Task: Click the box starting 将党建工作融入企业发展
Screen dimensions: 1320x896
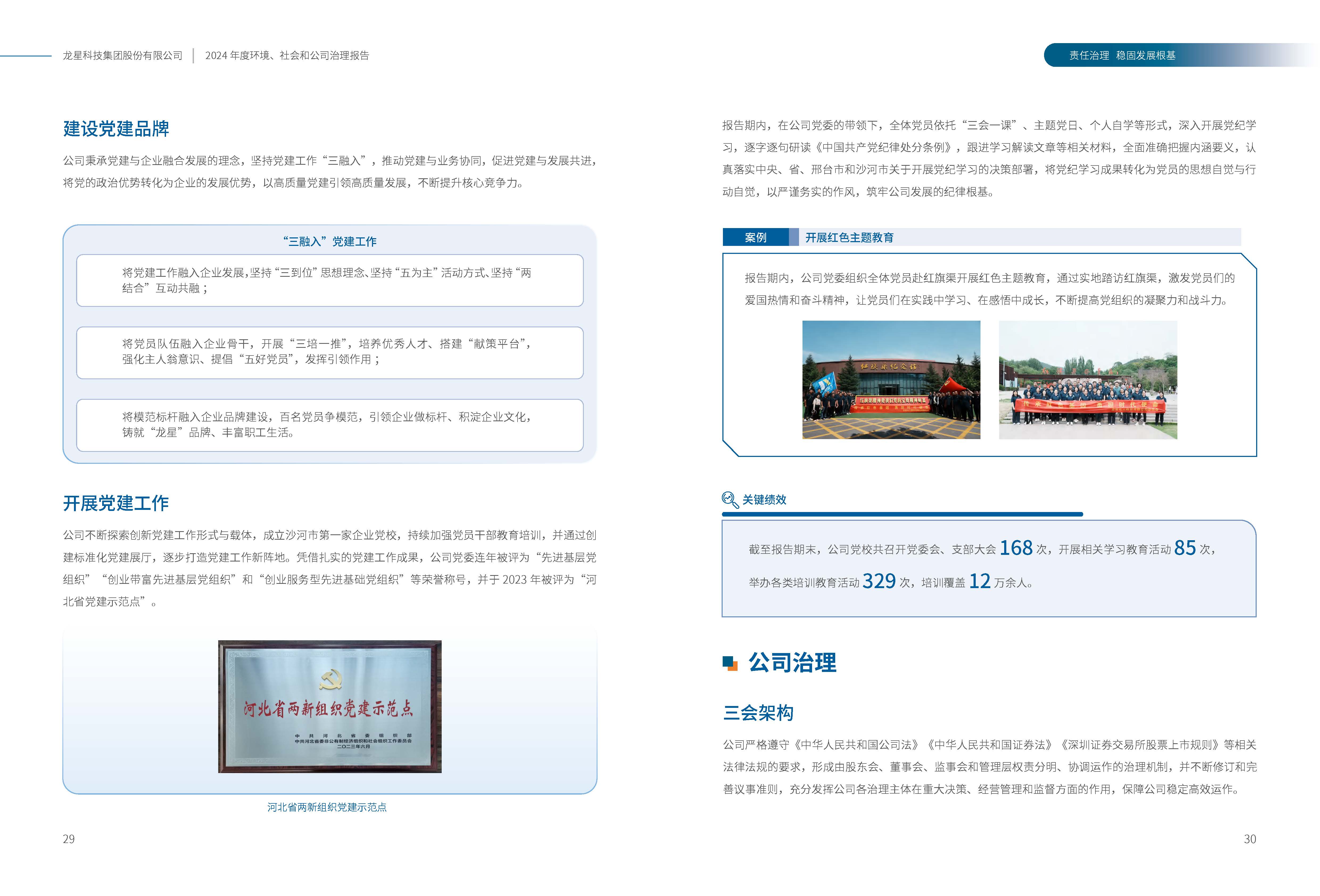Action: coord(330,281)
